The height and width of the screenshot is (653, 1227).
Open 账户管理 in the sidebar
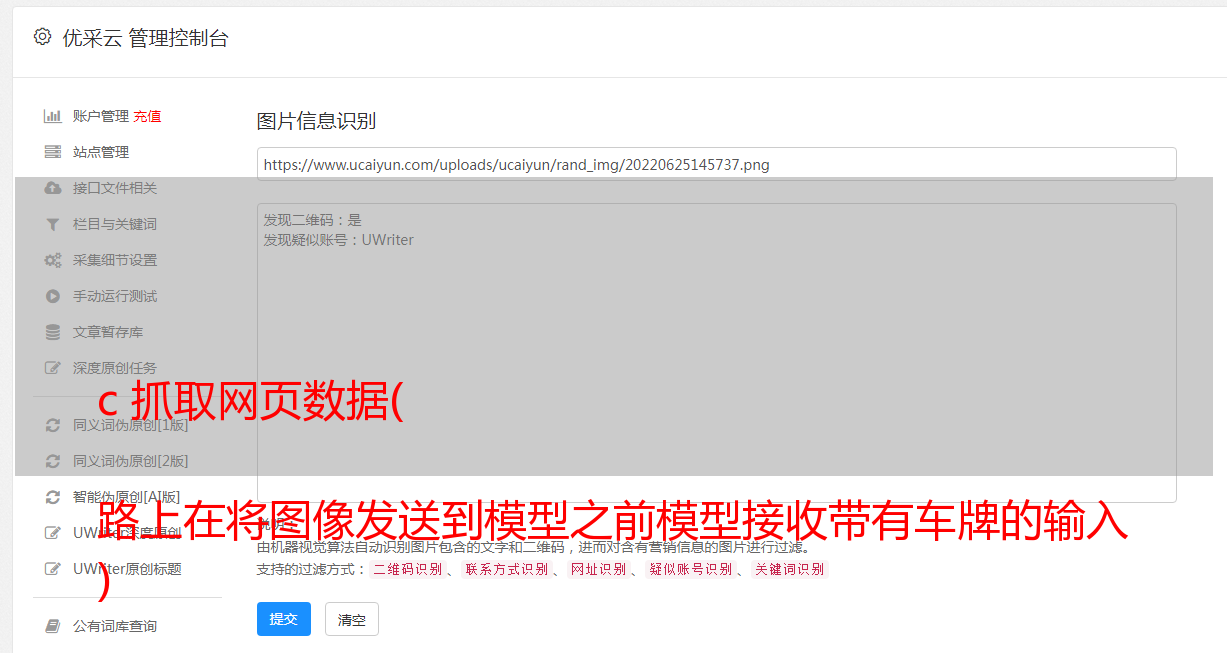coord(101,116)
